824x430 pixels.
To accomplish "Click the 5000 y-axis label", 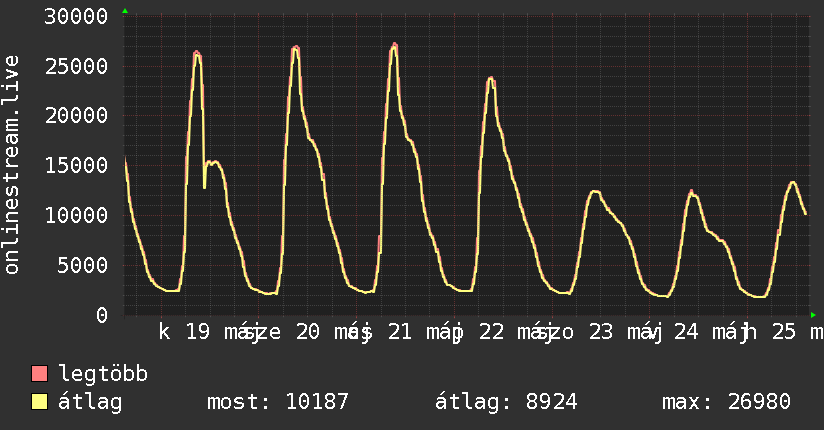I will pyautogui.click(x=83, y=265).
